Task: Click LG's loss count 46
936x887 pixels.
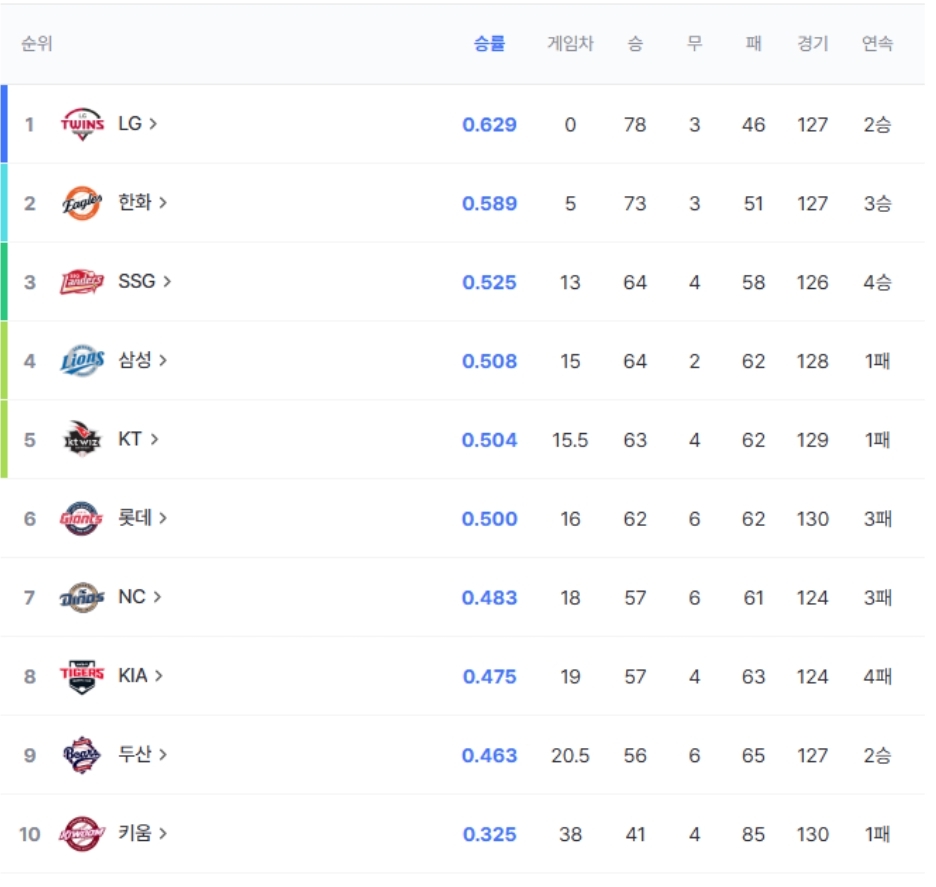Action: [x=753, y=125]
